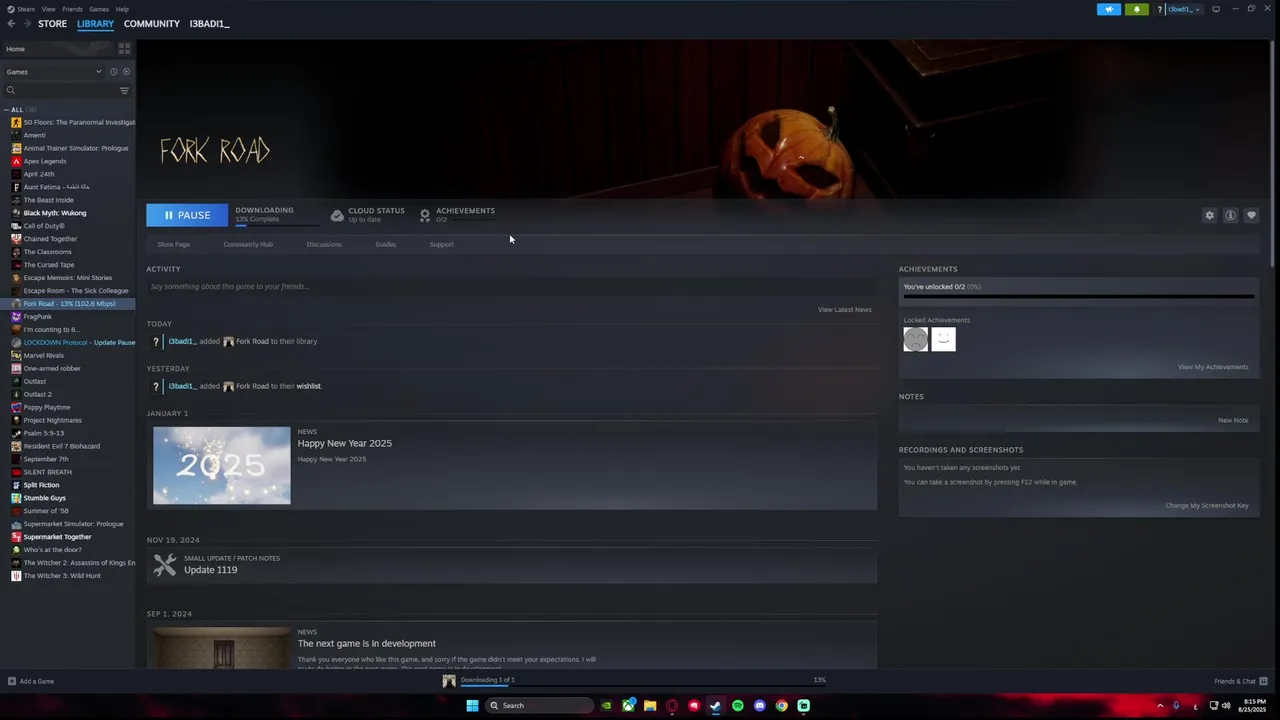Open the Cloud Status cloud icon
Screen dimensions: 1280x720
(x=337, y=215)
